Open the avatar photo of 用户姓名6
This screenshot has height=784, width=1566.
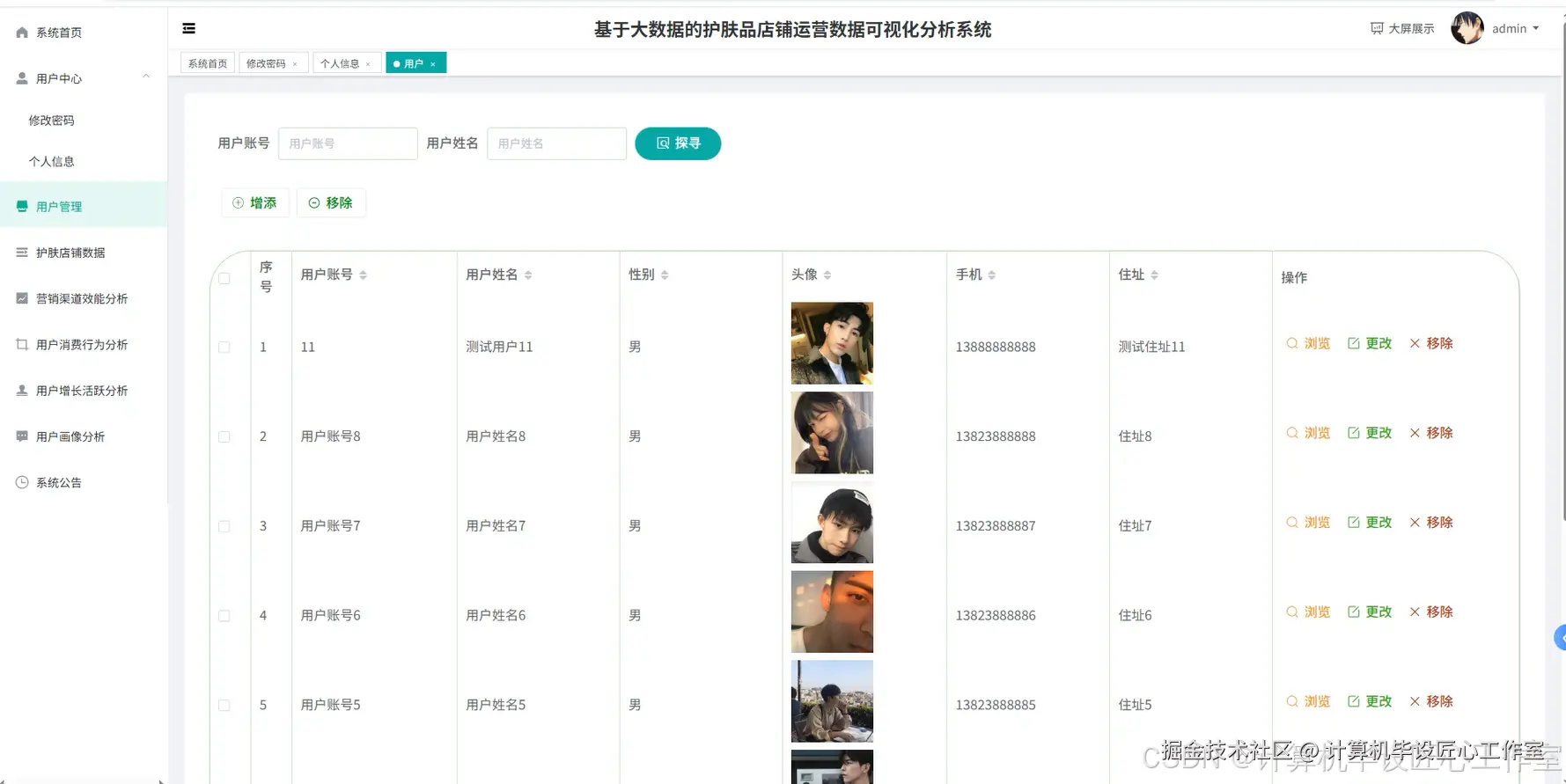(832, 612)
